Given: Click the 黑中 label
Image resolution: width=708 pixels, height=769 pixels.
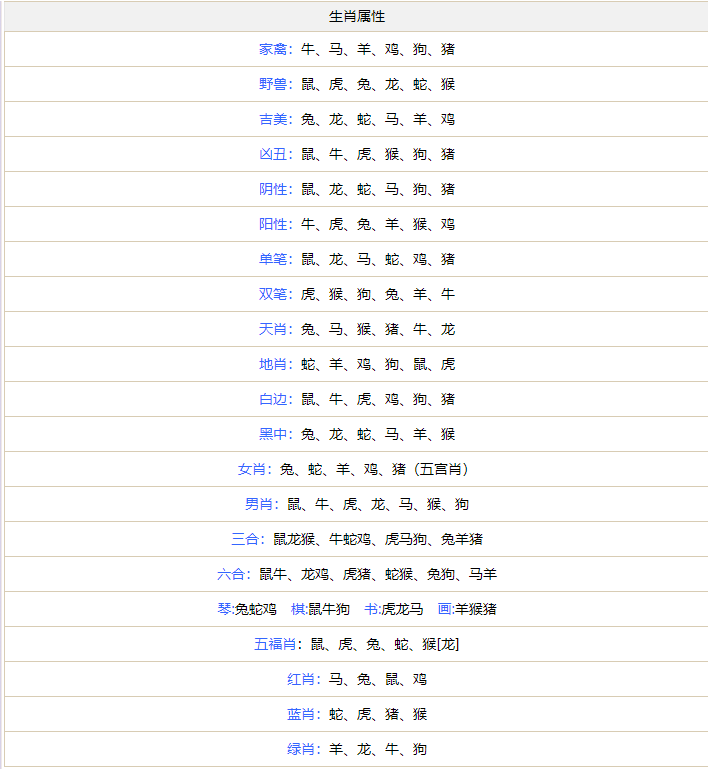Looking at the screenshot, I should pyautogui.click(x=273, y=434).
